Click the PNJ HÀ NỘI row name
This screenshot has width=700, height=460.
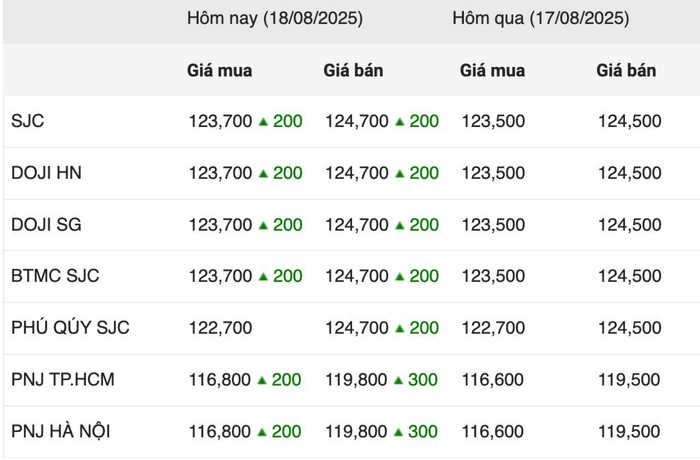pyautogui.click(x=61, y=431)
